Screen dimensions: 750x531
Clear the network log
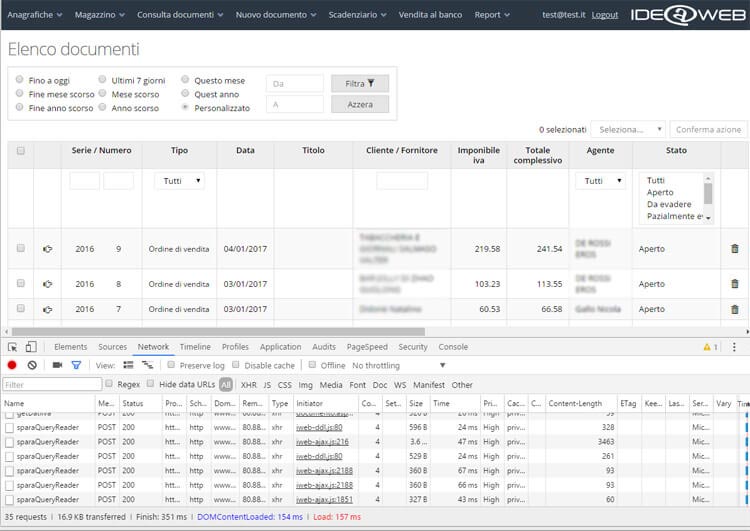click(32, 365)
